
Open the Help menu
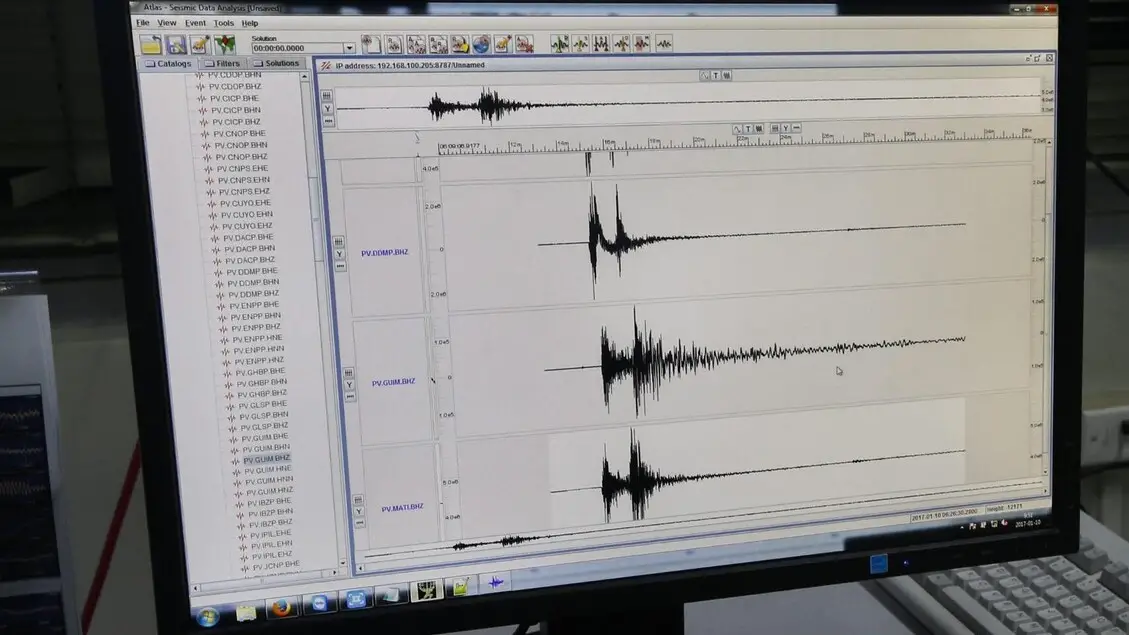click(250, 24)
